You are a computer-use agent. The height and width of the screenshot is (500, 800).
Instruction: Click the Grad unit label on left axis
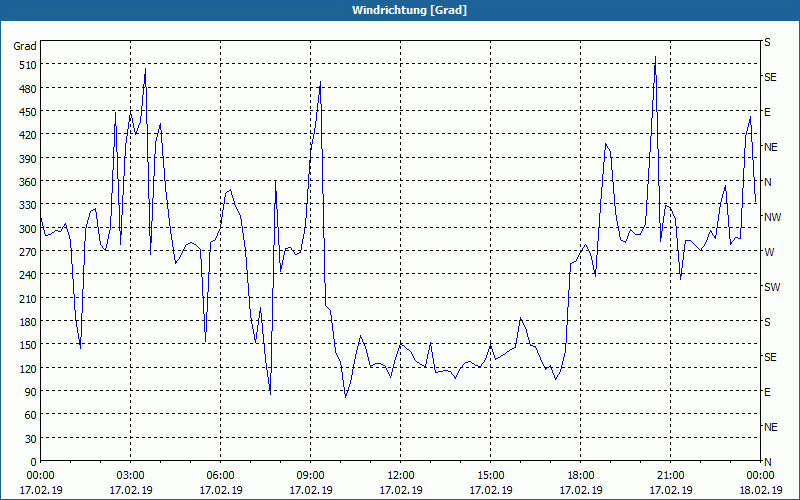(x=25, y=46)
